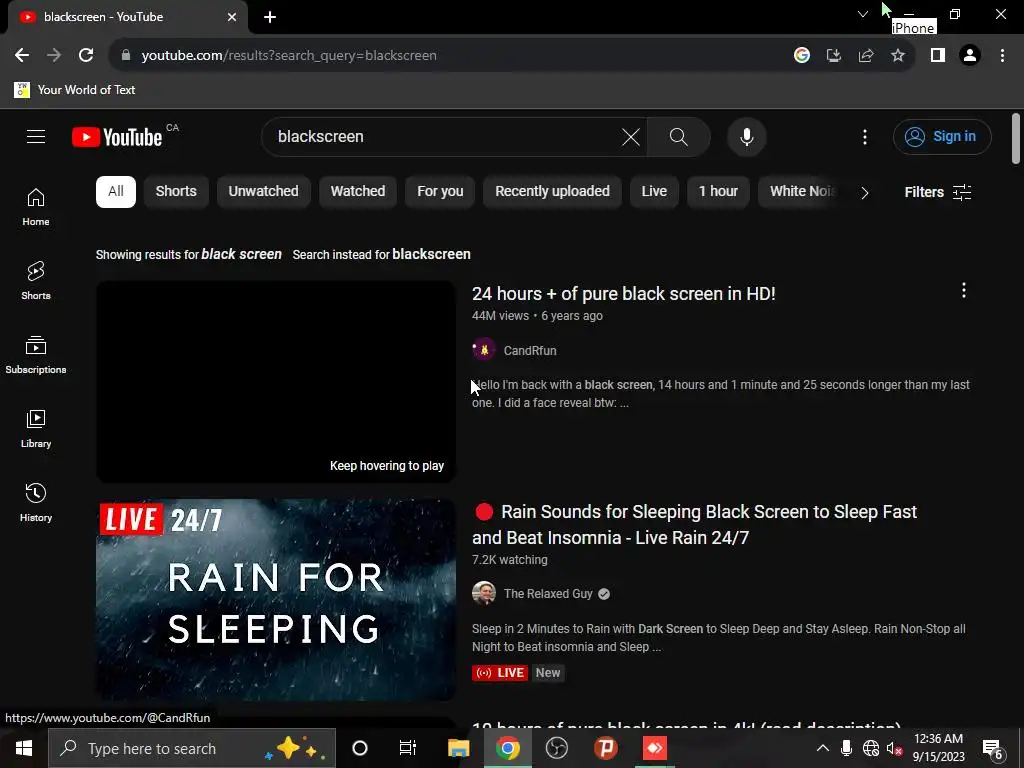Select the All filter chip
The height and width of the screenshot is (768, 1024).
point(116,191)
